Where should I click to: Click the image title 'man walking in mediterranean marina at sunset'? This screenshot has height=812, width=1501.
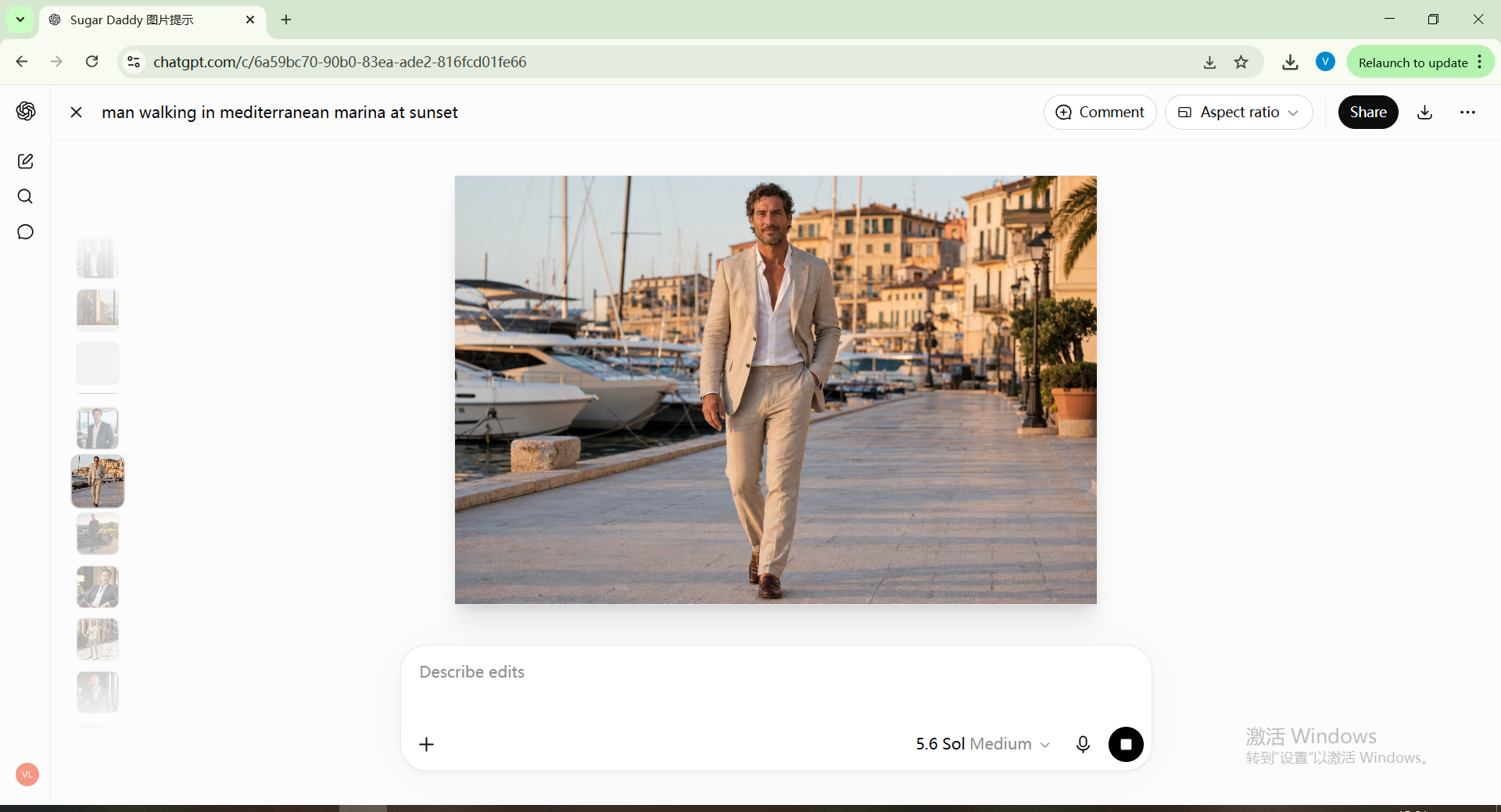(279, 112)
